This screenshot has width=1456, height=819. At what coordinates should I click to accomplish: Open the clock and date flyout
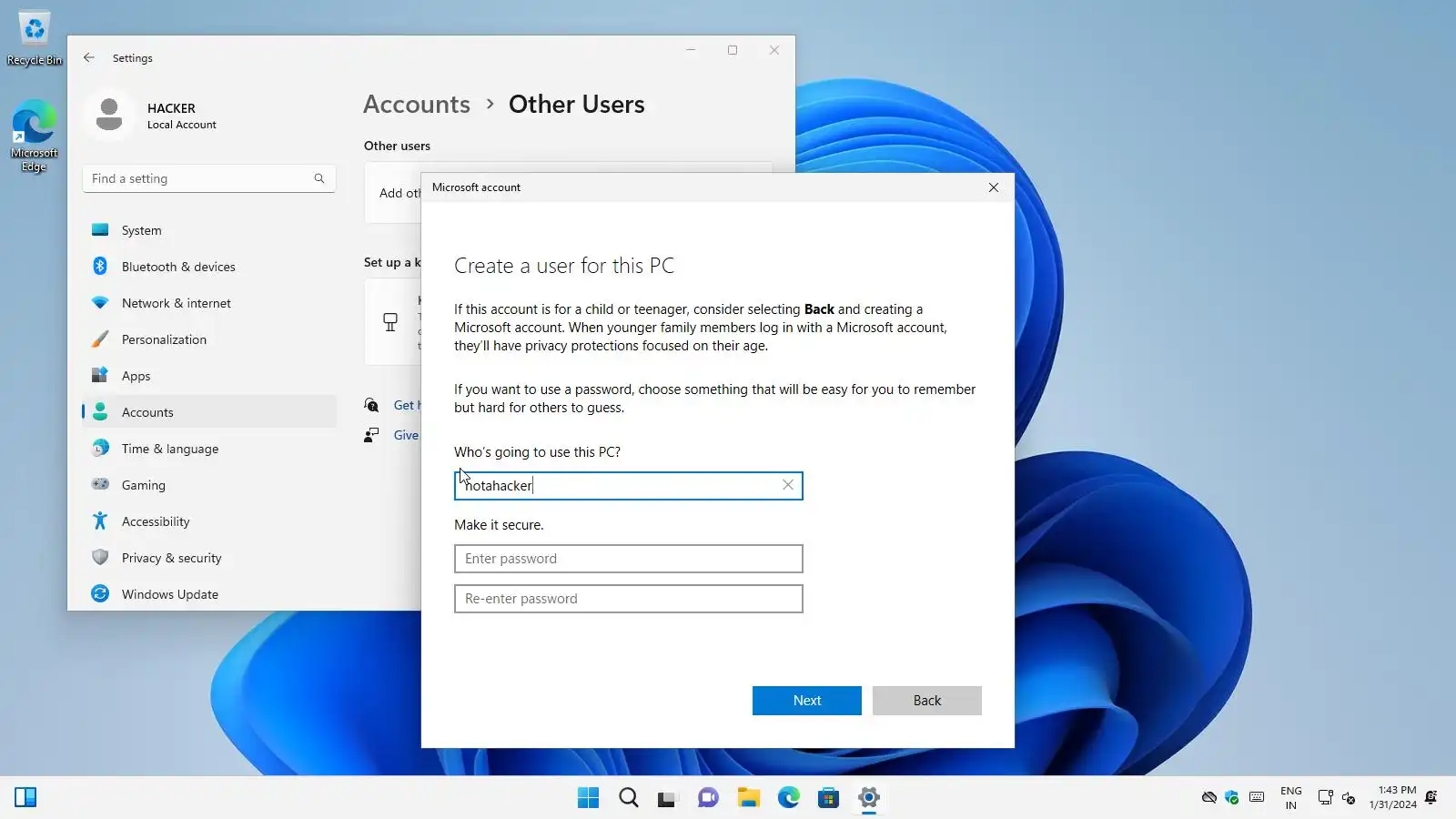1393,798
